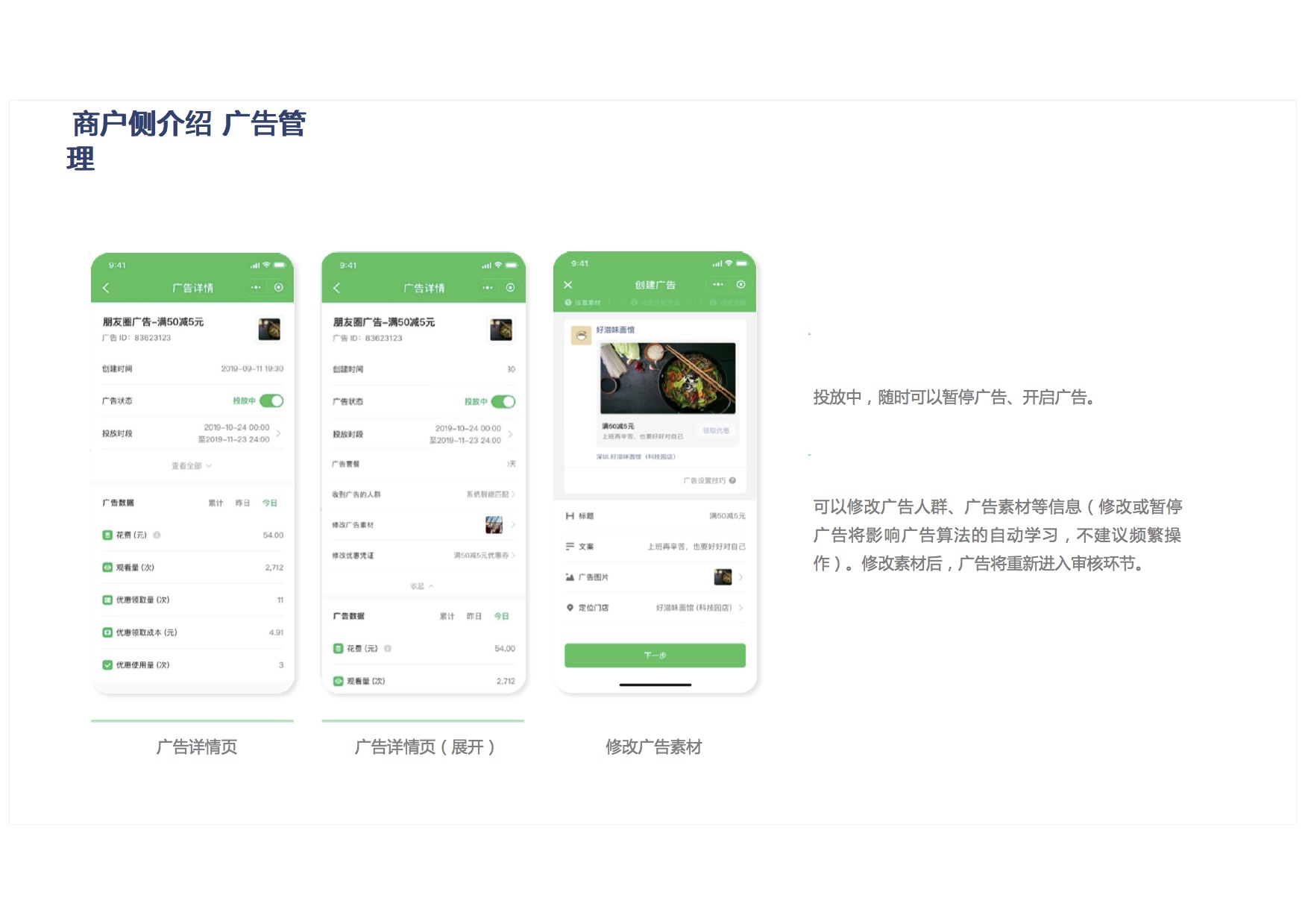Viewport: 1308px width, 924px height.
Task: Click the 领取优惠 button in ad preview
Action: (716, 431)
